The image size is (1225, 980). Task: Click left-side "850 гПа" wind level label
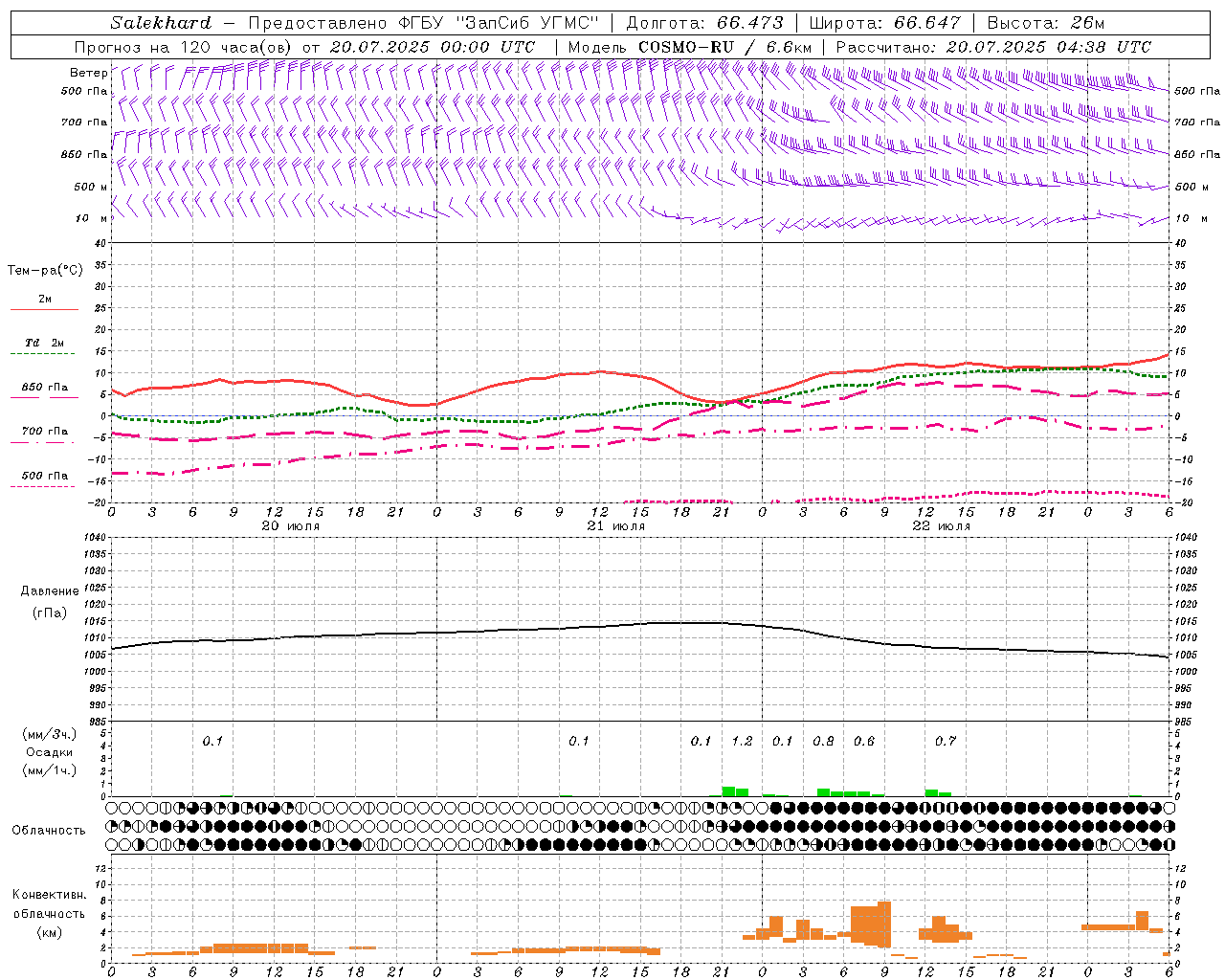(x=84, y=154)
